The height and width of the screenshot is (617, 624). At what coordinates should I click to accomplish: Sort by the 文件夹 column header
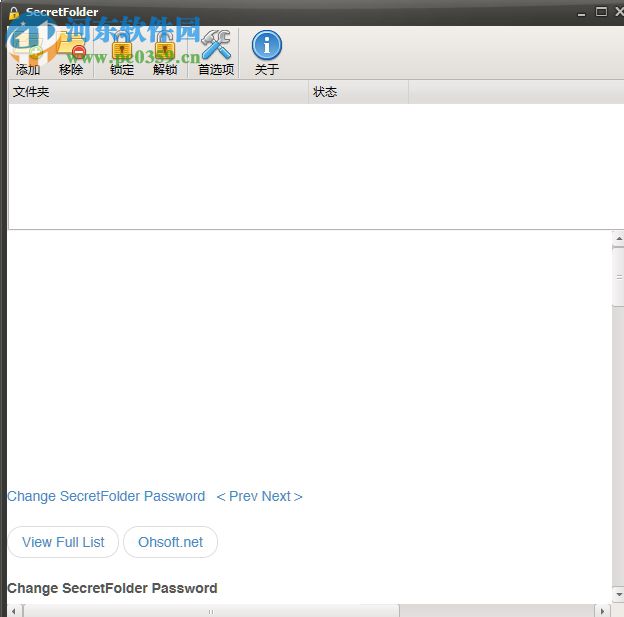tap(158, 92)
